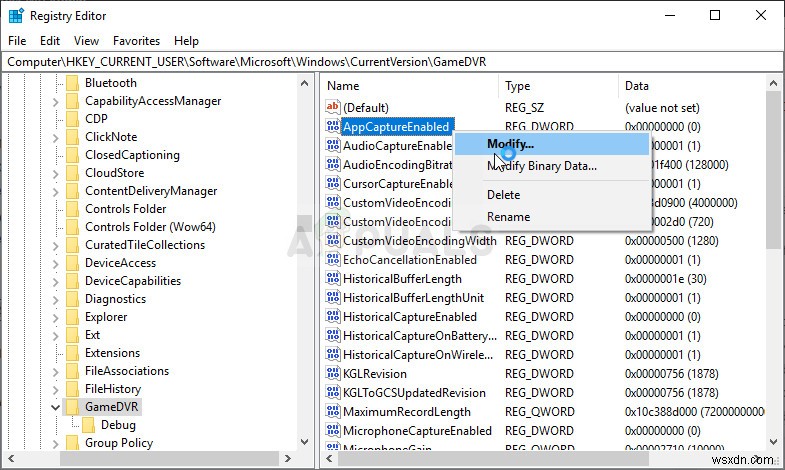Click the Debug subkey folder icon
Screen dimensions: 785x470
[89, 425]
